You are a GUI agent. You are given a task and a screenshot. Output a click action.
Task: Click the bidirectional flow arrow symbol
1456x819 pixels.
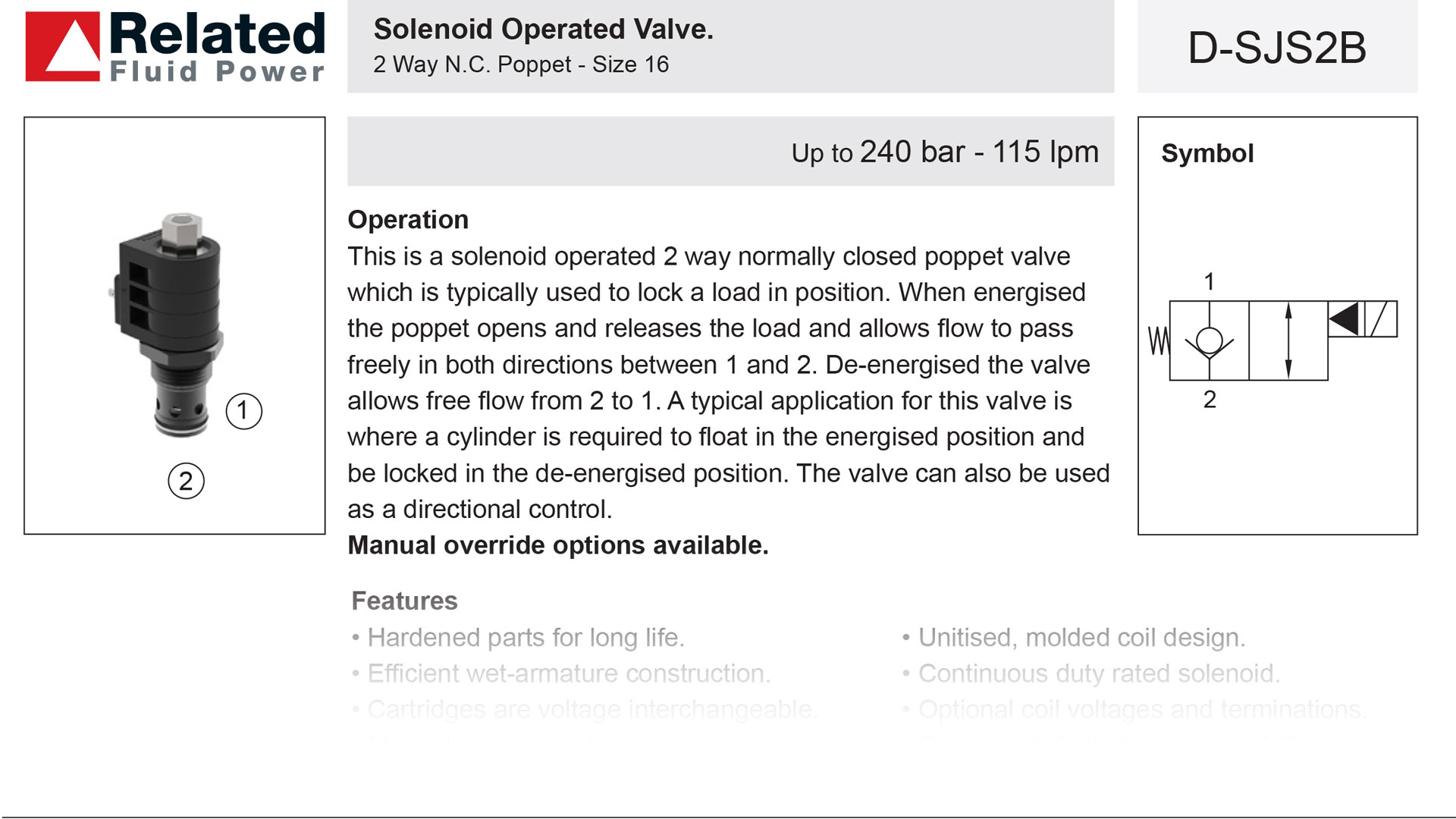coord(1288,340)
